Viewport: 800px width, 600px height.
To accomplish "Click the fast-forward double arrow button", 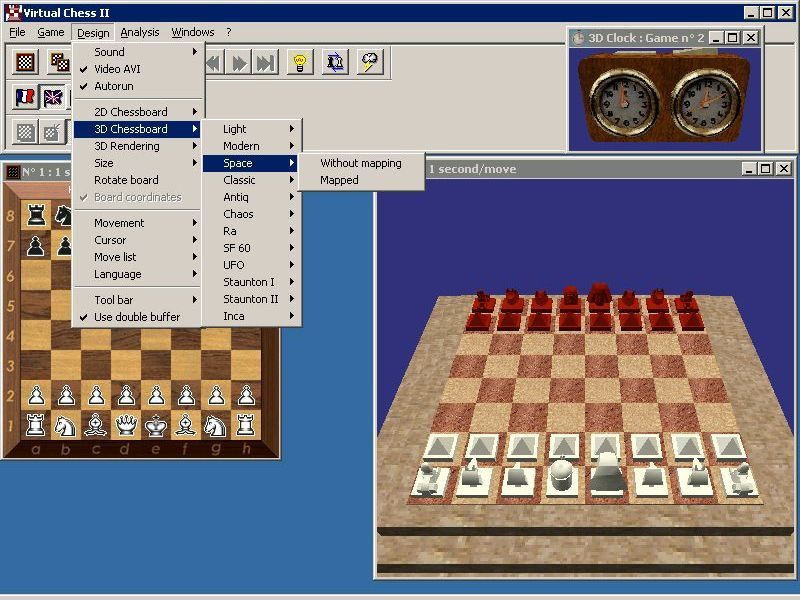I will tap(239, 63).
